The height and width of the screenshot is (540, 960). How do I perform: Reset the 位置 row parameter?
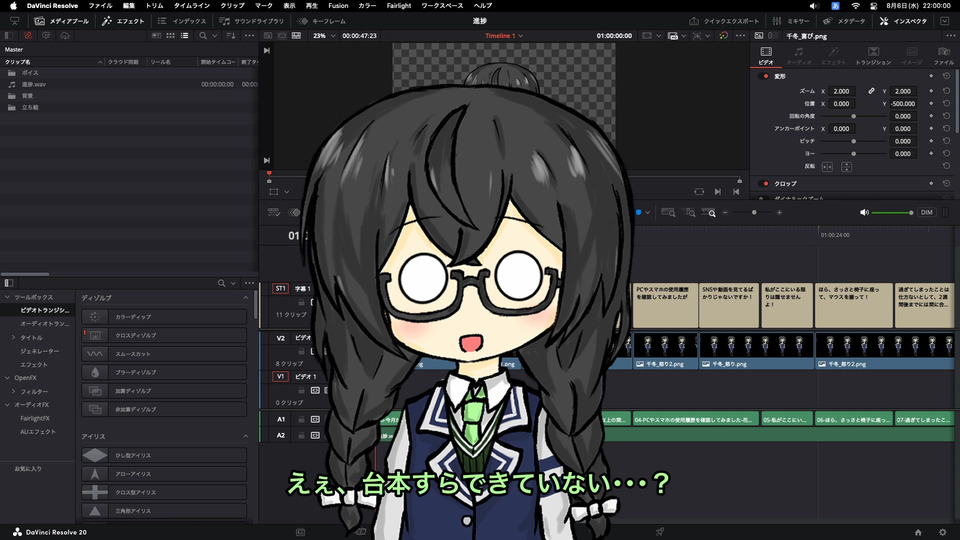947,103
